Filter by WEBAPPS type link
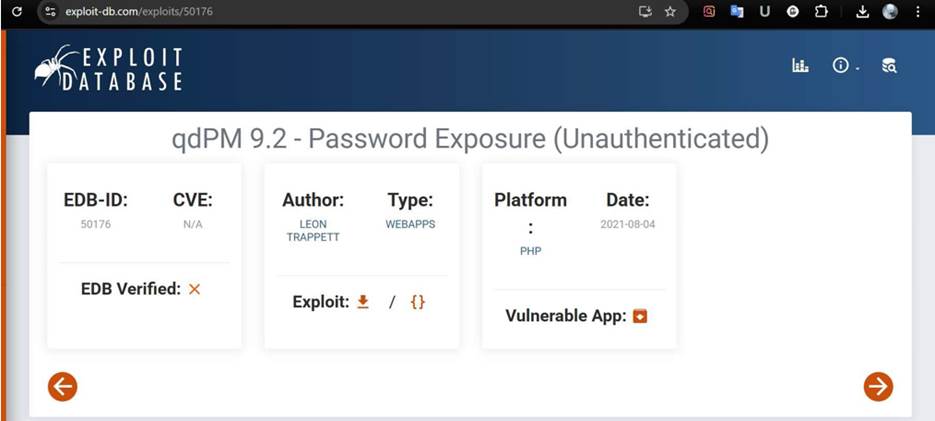935x421 pixels. click(410, 224)
